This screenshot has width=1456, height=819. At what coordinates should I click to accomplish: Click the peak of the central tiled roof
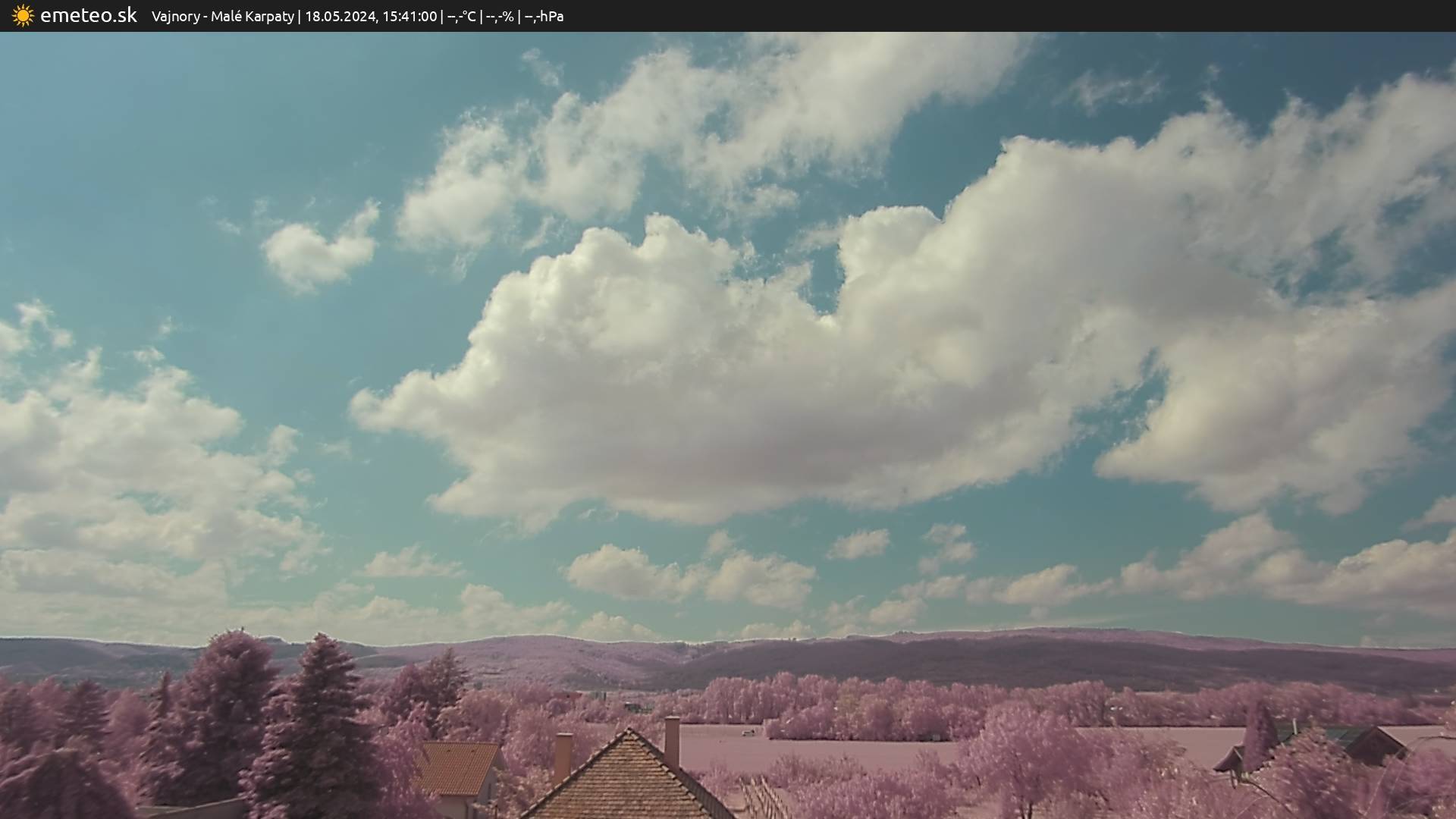pyautogui.click(x=629, y=733)
